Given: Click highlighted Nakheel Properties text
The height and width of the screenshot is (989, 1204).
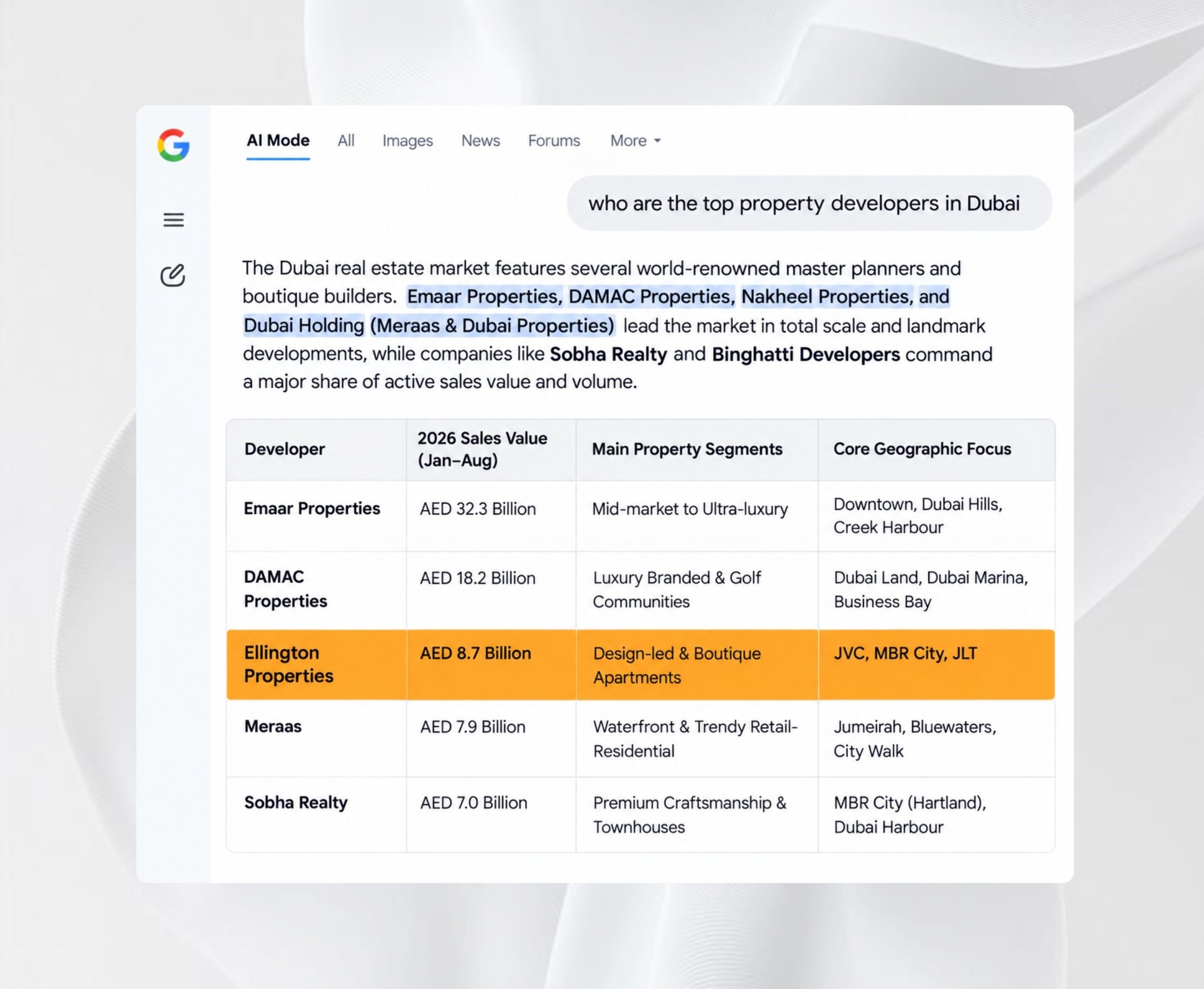Looking at the screenshot, I should coord(827,297).
